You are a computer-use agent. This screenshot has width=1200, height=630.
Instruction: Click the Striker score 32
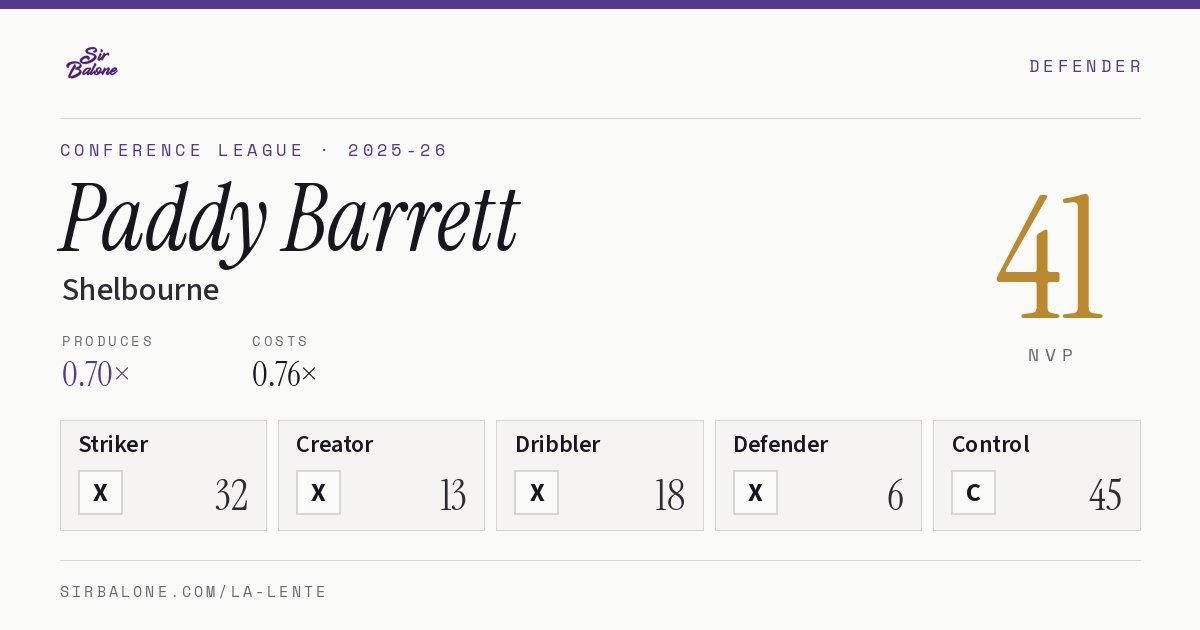click(x=231, y=495)
